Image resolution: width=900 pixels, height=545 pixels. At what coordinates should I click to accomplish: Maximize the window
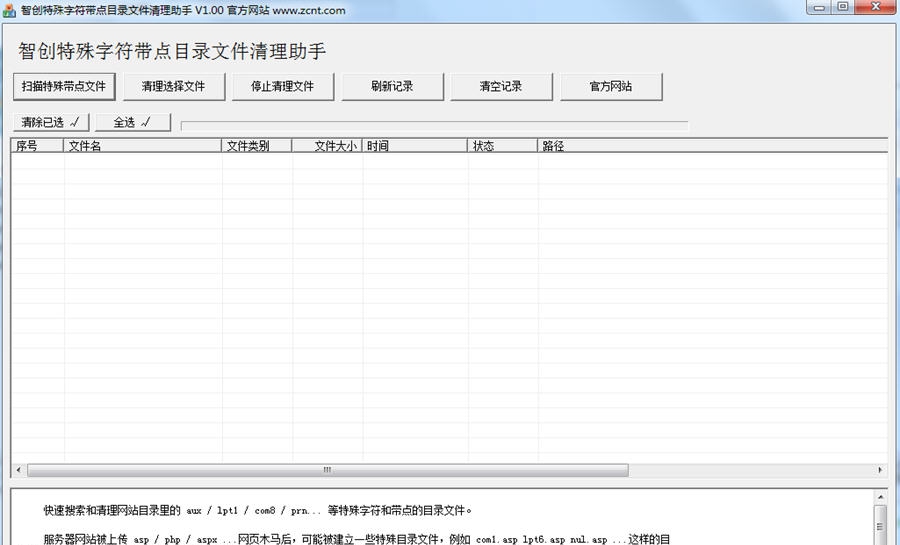pos(843,7)
